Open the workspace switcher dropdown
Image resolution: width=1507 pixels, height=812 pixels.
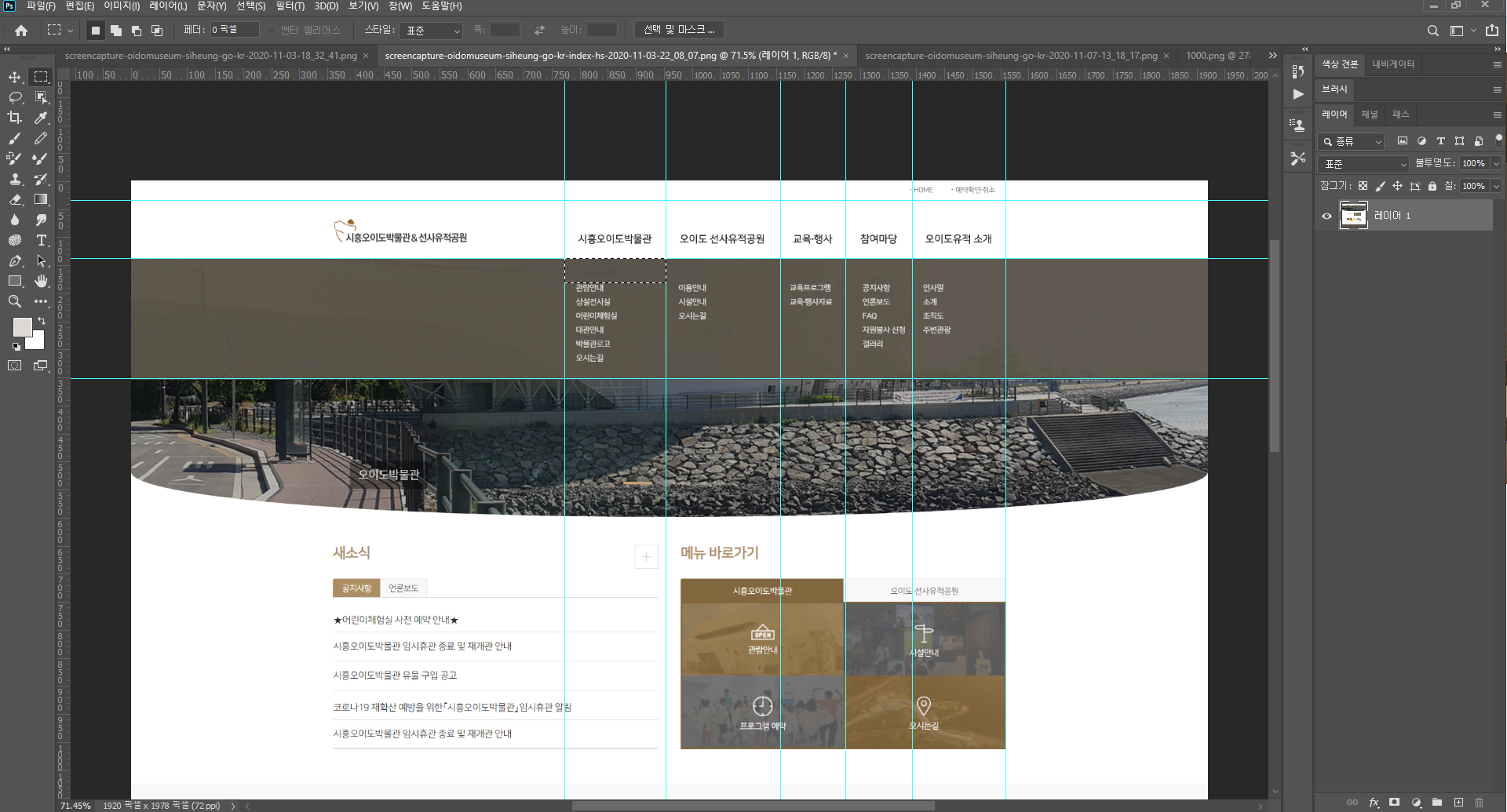tap(1462, 31)
